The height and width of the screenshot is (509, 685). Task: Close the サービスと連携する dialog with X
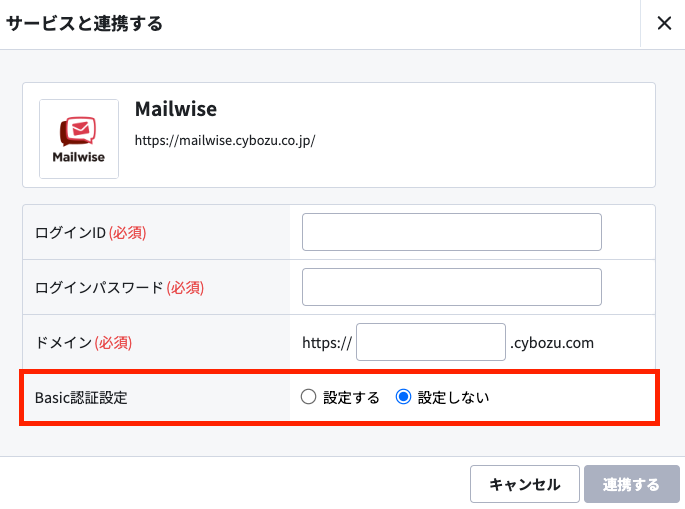664,23
